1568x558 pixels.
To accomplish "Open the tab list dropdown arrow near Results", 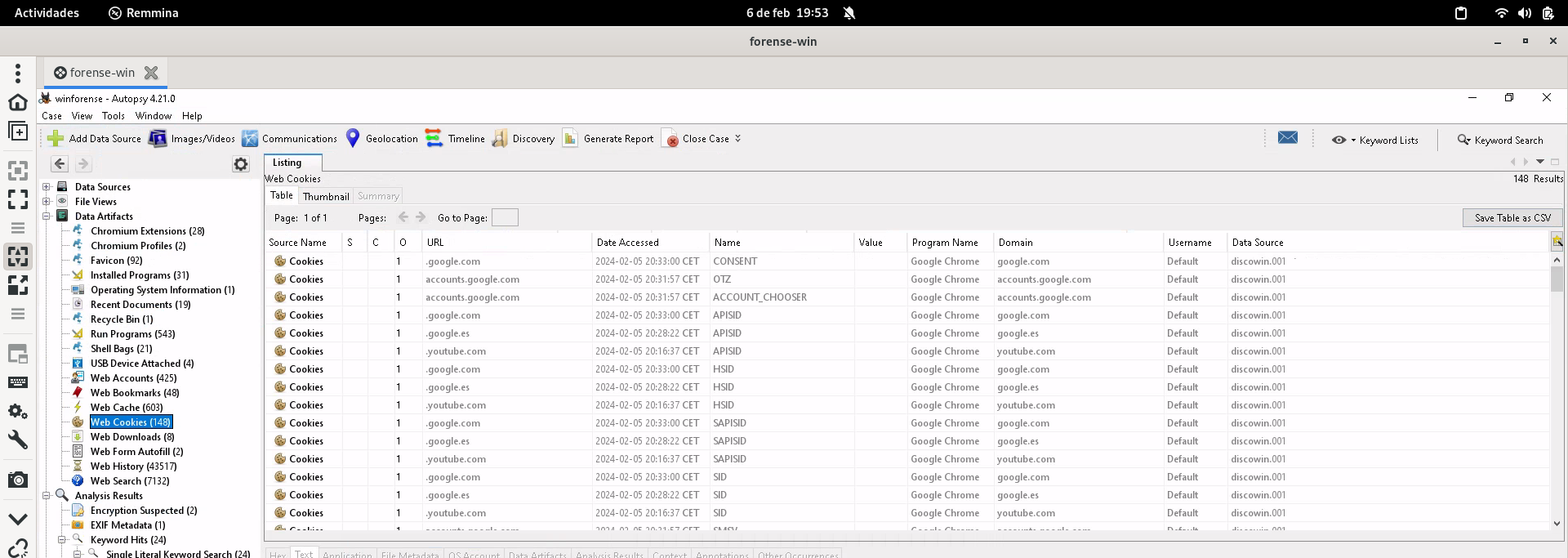I will point(1540,162).
